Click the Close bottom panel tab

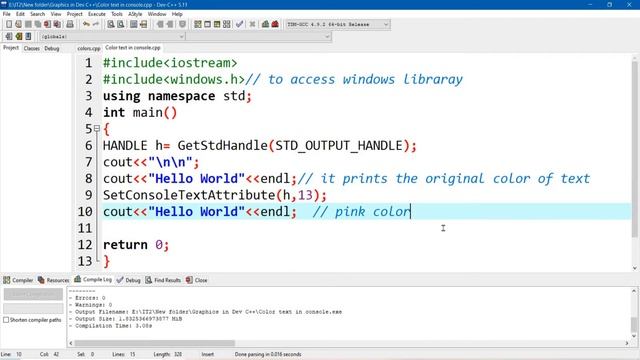tap(197, 280)
